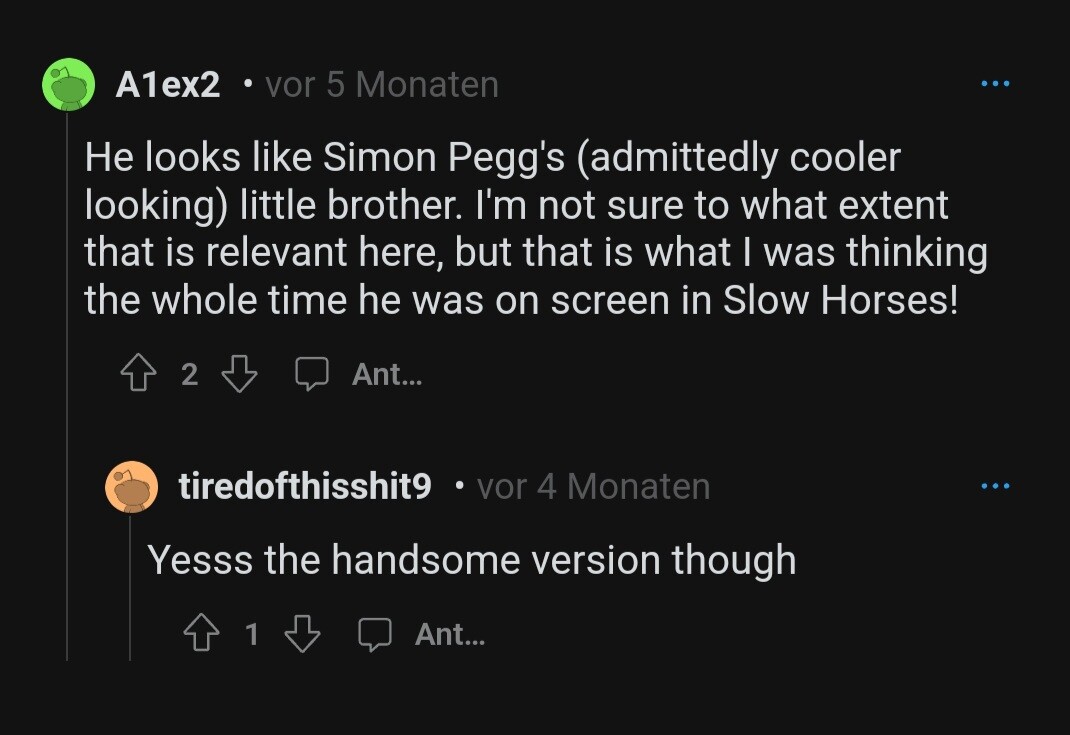The width and height of the screenshot is (1070, 735).
Task: Click the "vor 5 Monaten" timestamp
Action: coord(382,85)
